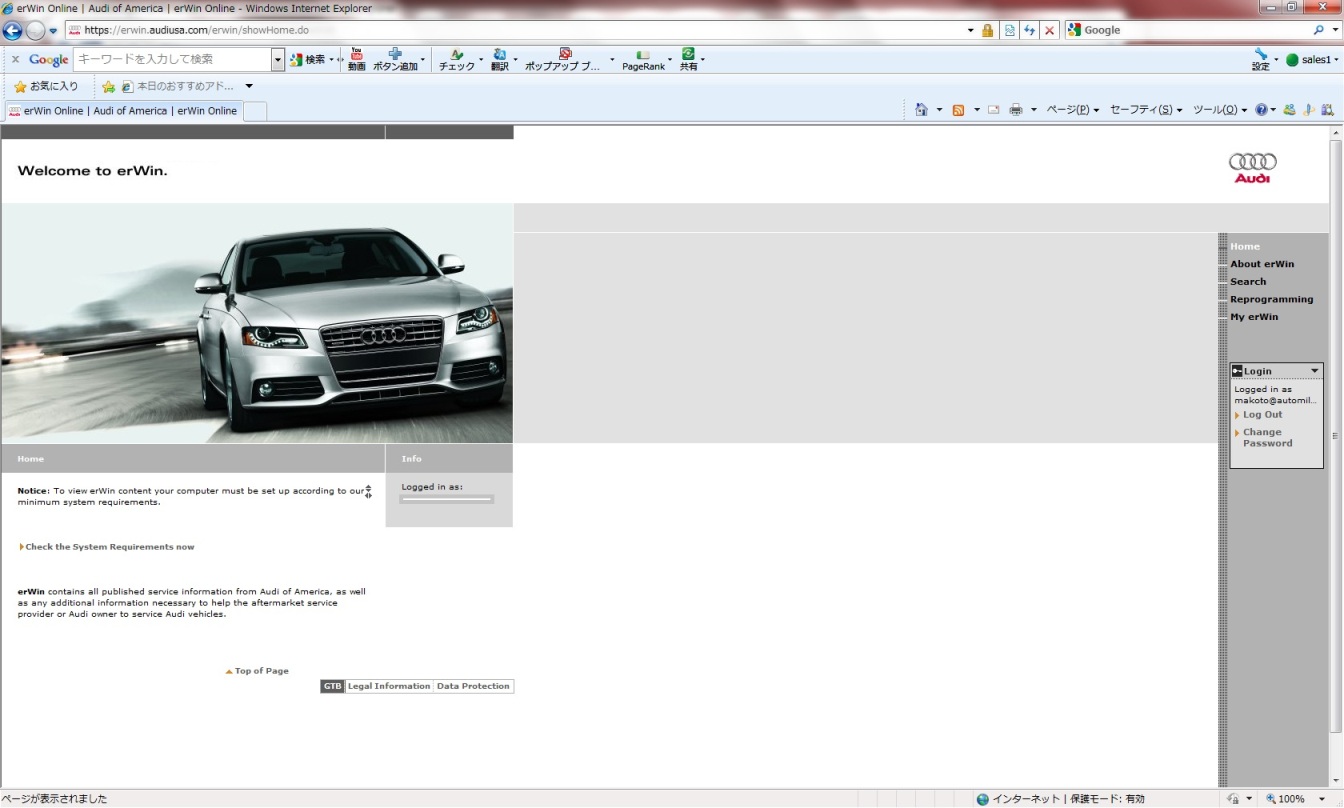Viewport: 1344px width, 808px height.
Task: Click the Change Password link
Action: [x=1268, y=438]
